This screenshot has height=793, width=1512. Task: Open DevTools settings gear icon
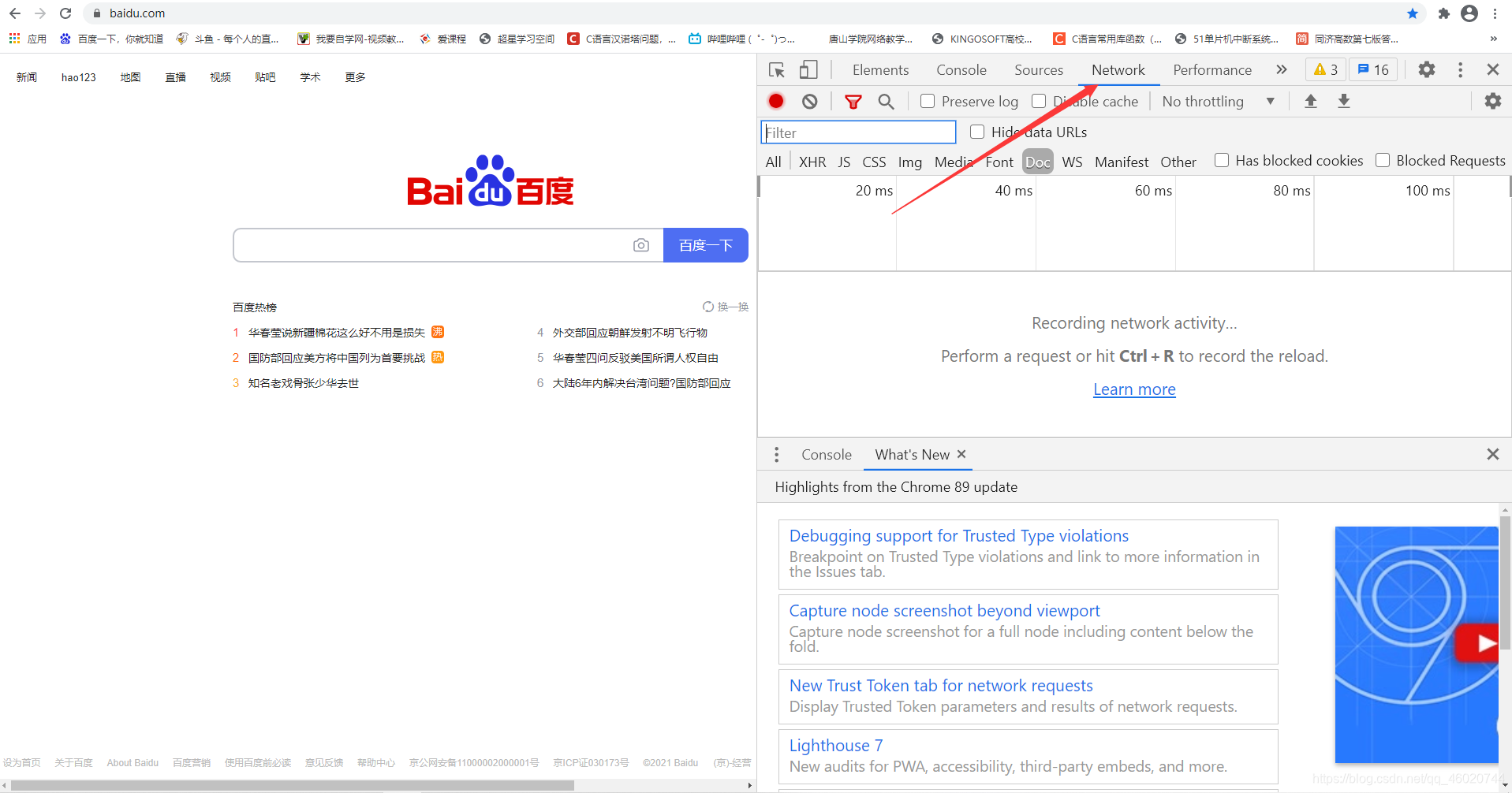coord(1427,69)
